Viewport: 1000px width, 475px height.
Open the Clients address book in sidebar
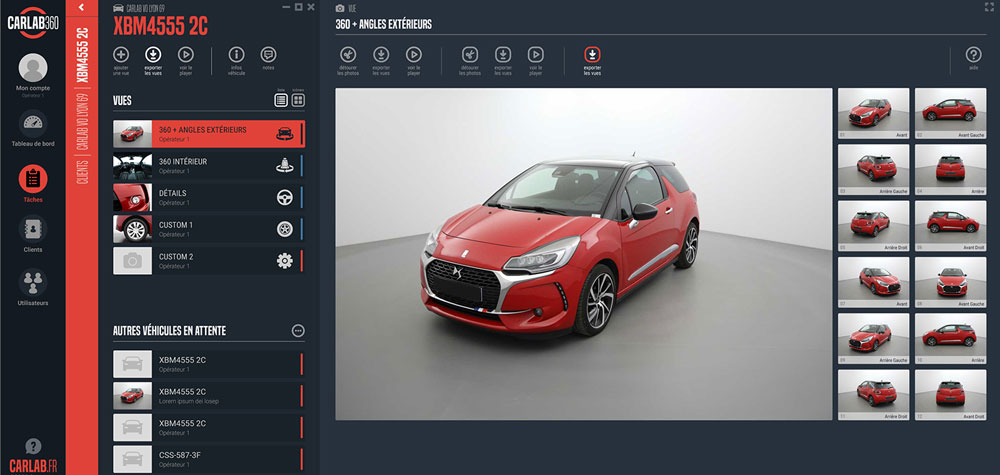[x=33, y=229]
